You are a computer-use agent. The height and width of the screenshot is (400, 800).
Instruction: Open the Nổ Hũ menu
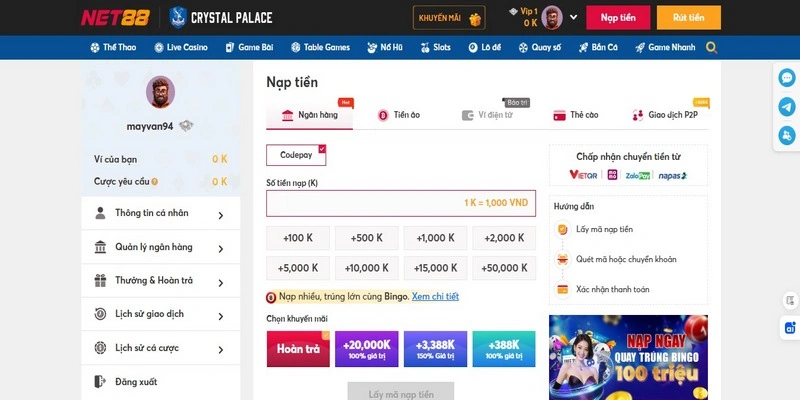[385, 47]
